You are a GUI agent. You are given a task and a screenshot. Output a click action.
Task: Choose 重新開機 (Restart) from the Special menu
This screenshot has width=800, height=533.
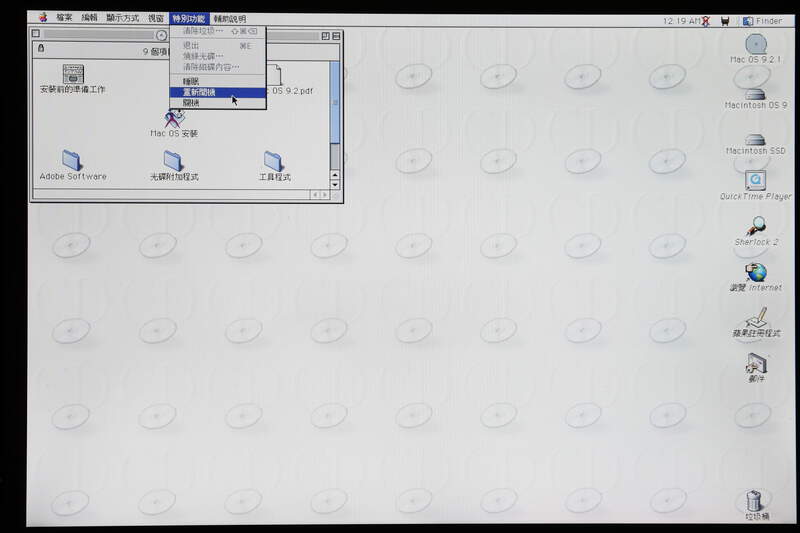tap(218, 92)
